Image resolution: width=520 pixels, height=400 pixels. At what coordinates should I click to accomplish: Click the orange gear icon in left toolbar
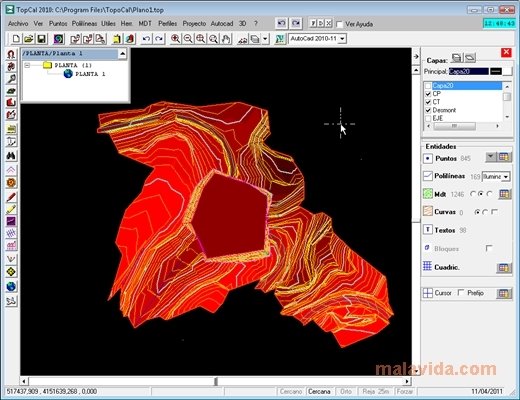[x=11, y=183]
